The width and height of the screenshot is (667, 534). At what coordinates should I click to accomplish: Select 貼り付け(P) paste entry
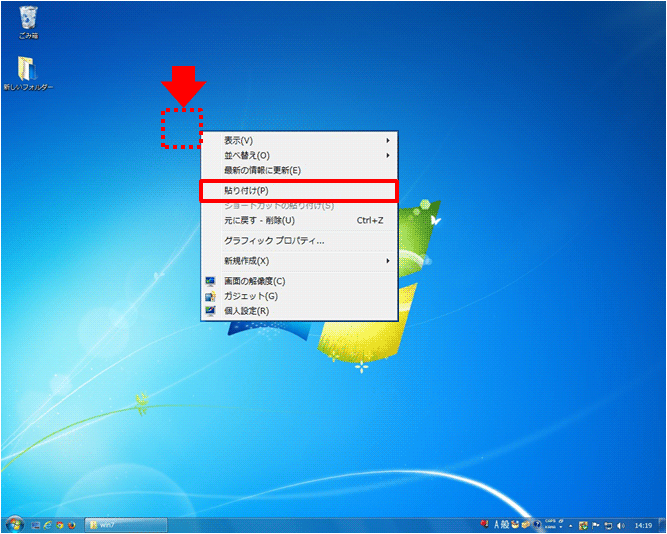click(299, 191)
